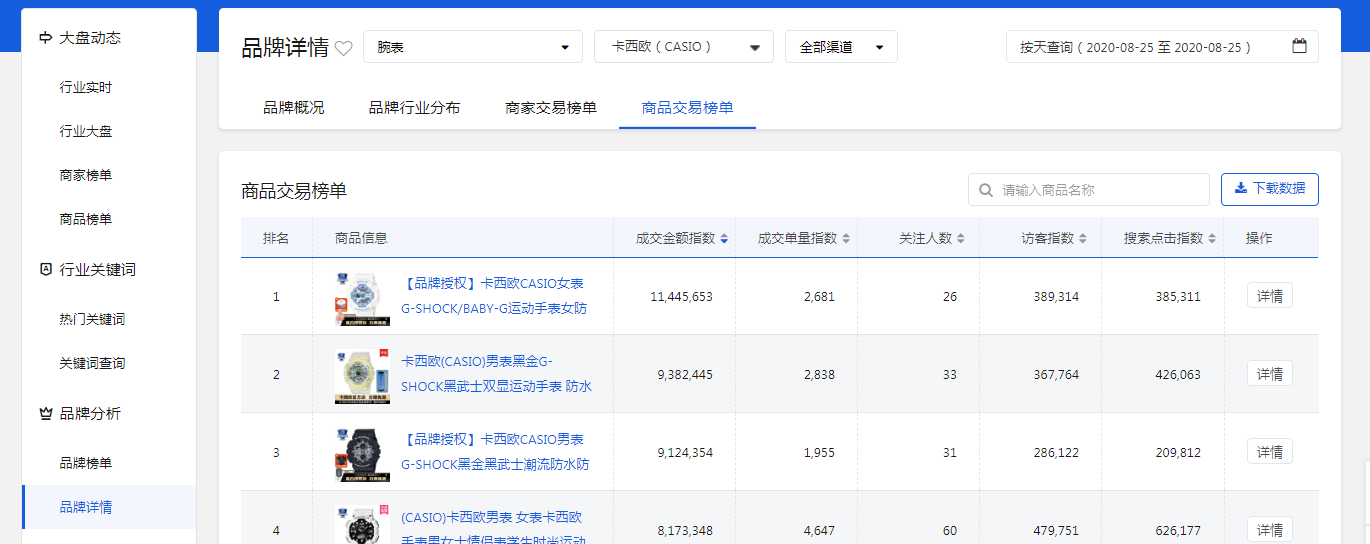The height and width of the screenshot is (544, 1370).
Task: Click the 商品信息 column header
Action: (361, 238)
